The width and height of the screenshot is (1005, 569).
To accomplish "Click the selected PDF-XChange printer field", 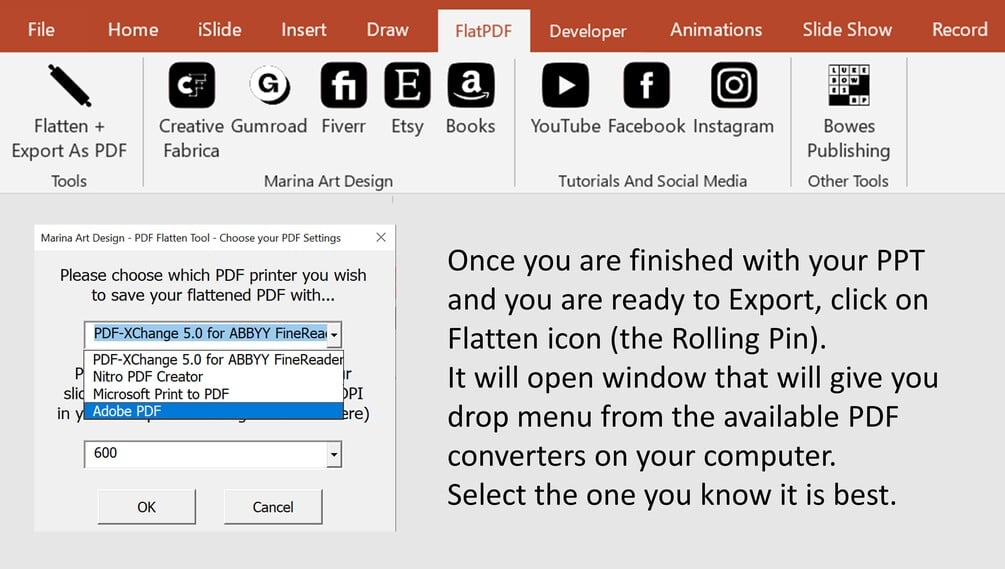I will tap(206, 334).
